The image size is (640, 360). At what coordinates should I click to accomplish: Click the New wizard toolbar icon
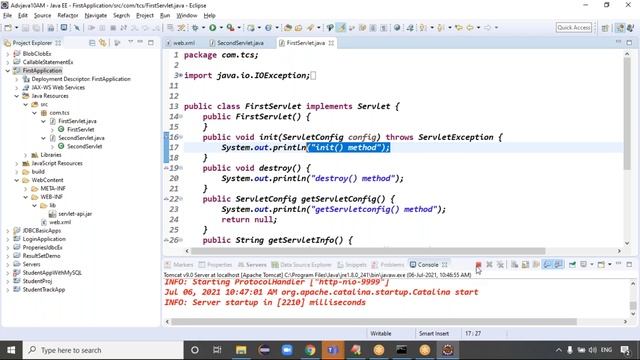pos(8,28)
